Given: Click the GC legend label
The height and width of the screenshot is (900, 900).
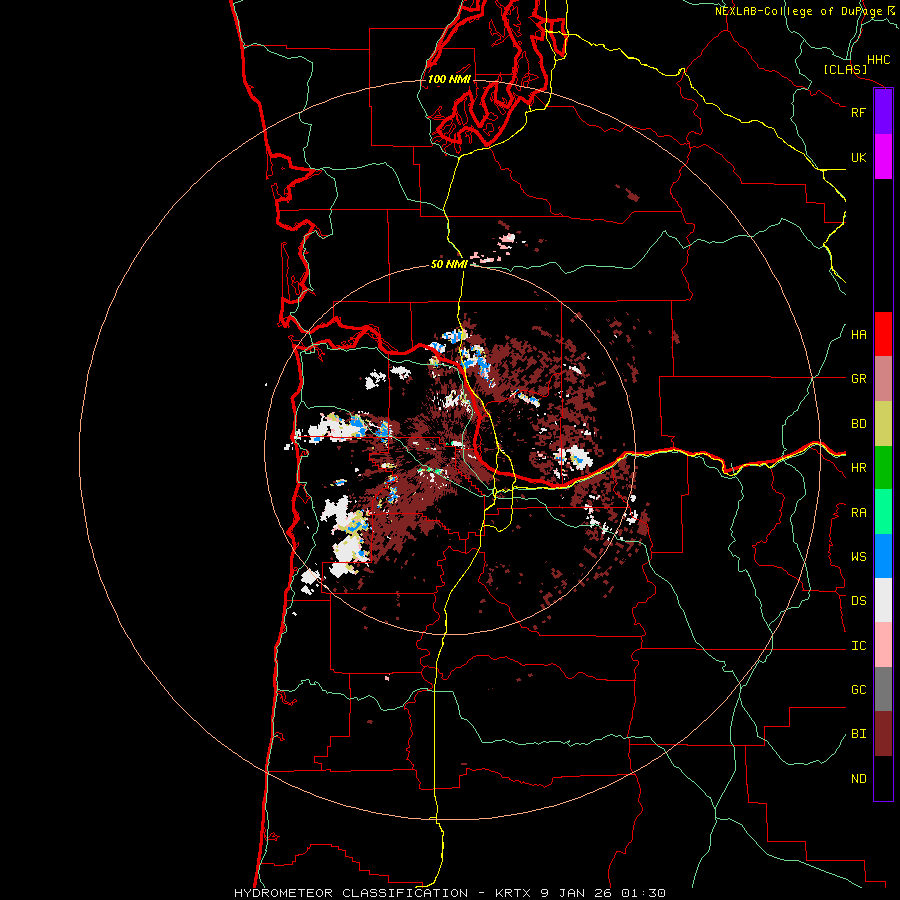Looking at the screenshot, I should (x=858, y=690).
